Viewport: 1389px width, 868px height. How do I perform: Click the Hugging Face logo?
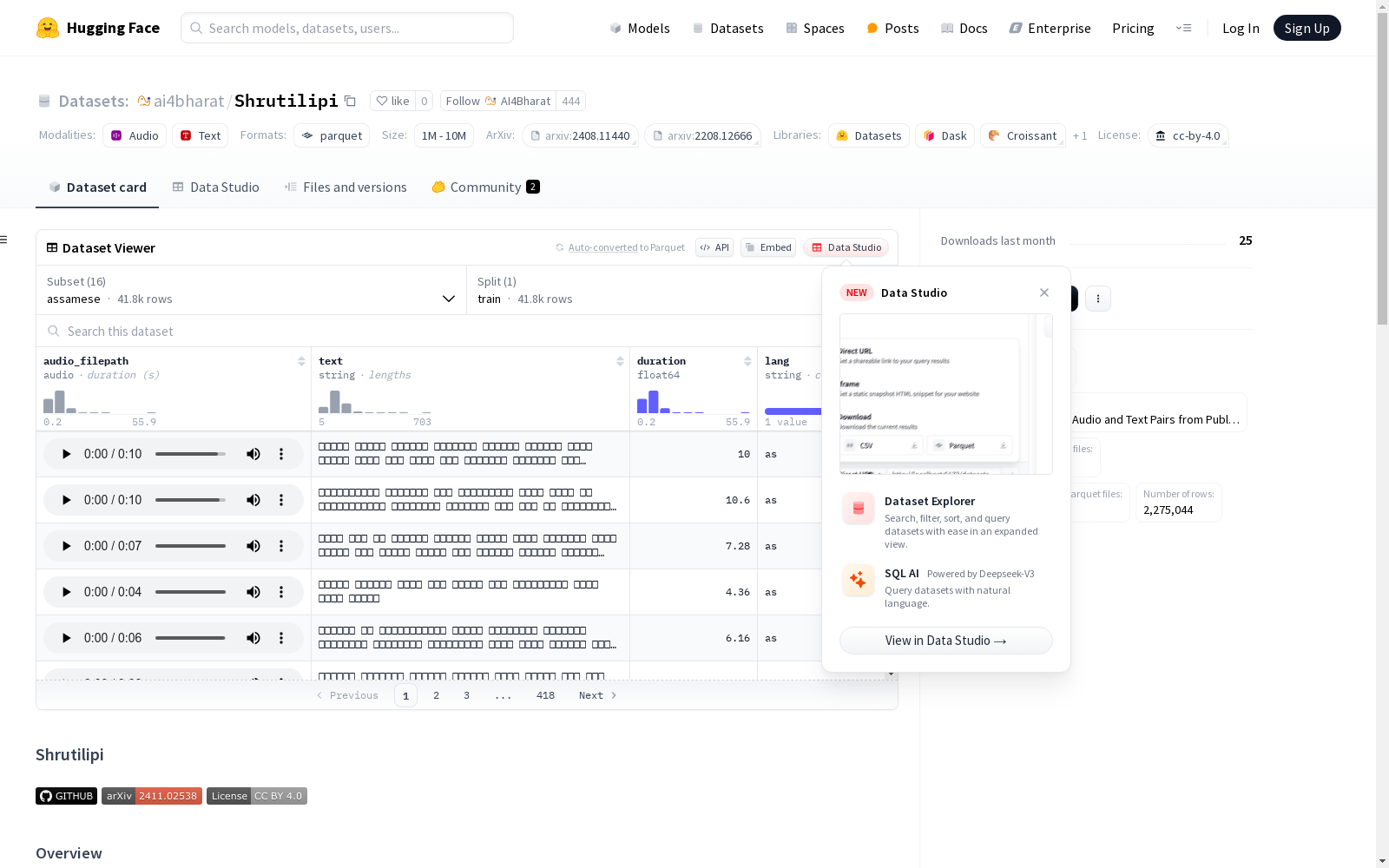[98, 28]
